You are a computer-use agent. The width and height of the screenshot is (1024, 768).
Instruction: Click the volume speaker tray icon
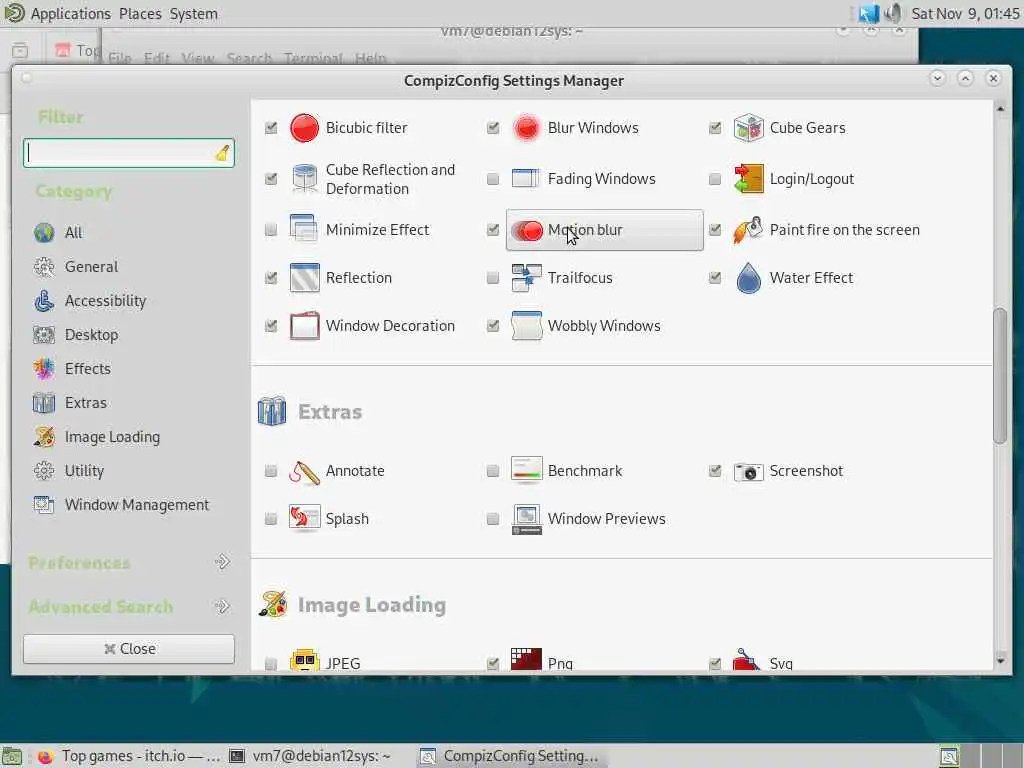click(893, 13)
